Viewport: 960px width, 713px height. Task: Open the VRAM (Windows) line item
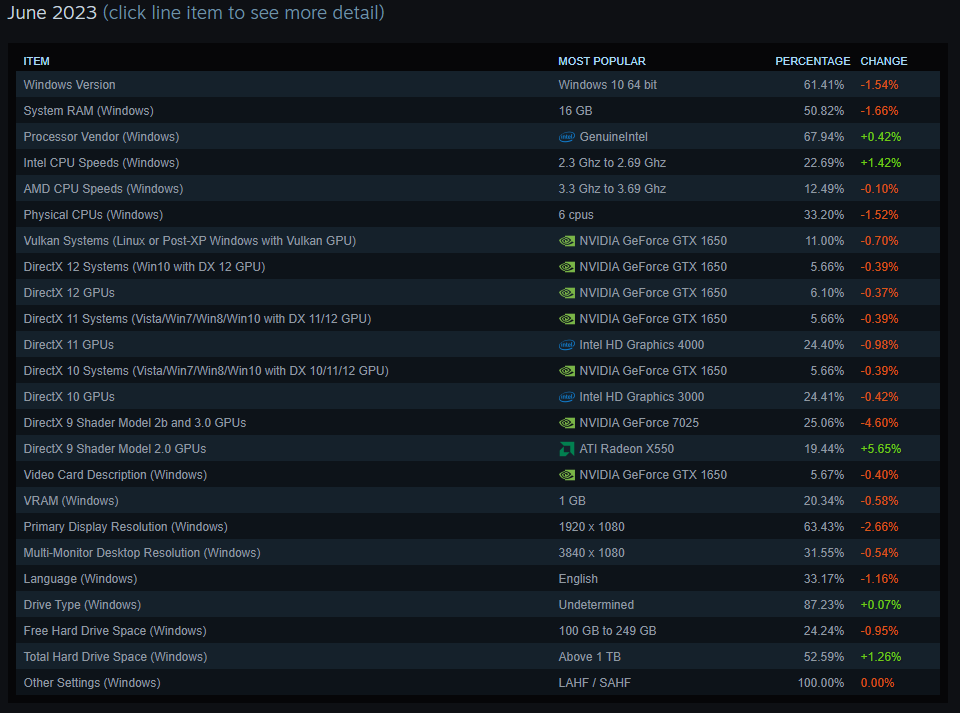click(x=478, y=501)
